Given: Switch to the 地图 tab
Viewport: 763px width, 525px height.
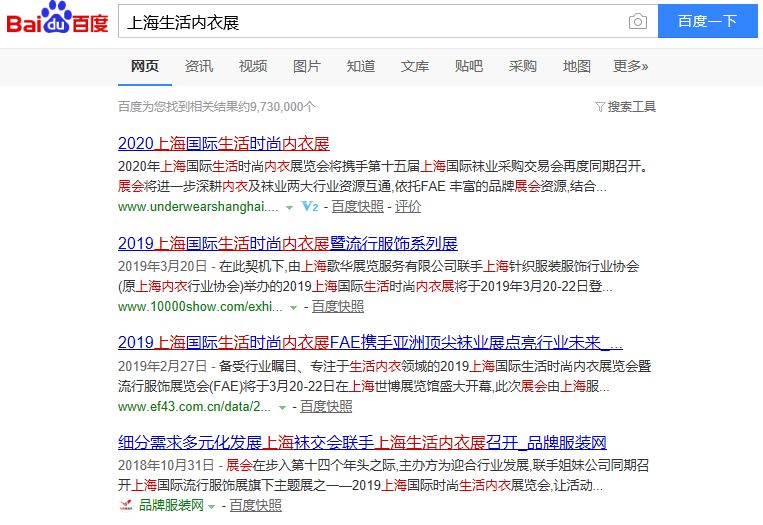Looking at the screenshot, I should coord(577,66).
